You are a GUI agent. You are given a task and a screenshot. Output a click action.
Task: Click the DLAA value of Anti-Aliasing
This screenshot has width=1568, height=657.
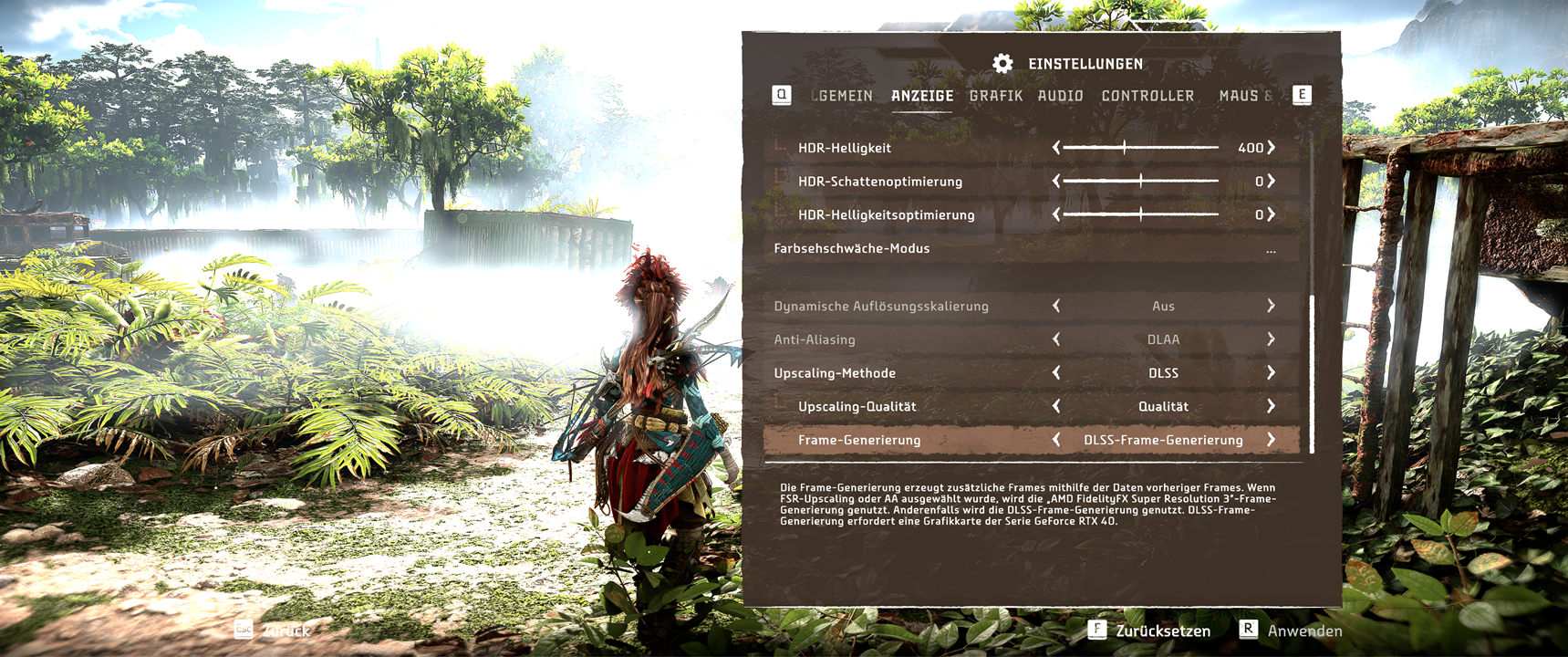point(1163,339)
